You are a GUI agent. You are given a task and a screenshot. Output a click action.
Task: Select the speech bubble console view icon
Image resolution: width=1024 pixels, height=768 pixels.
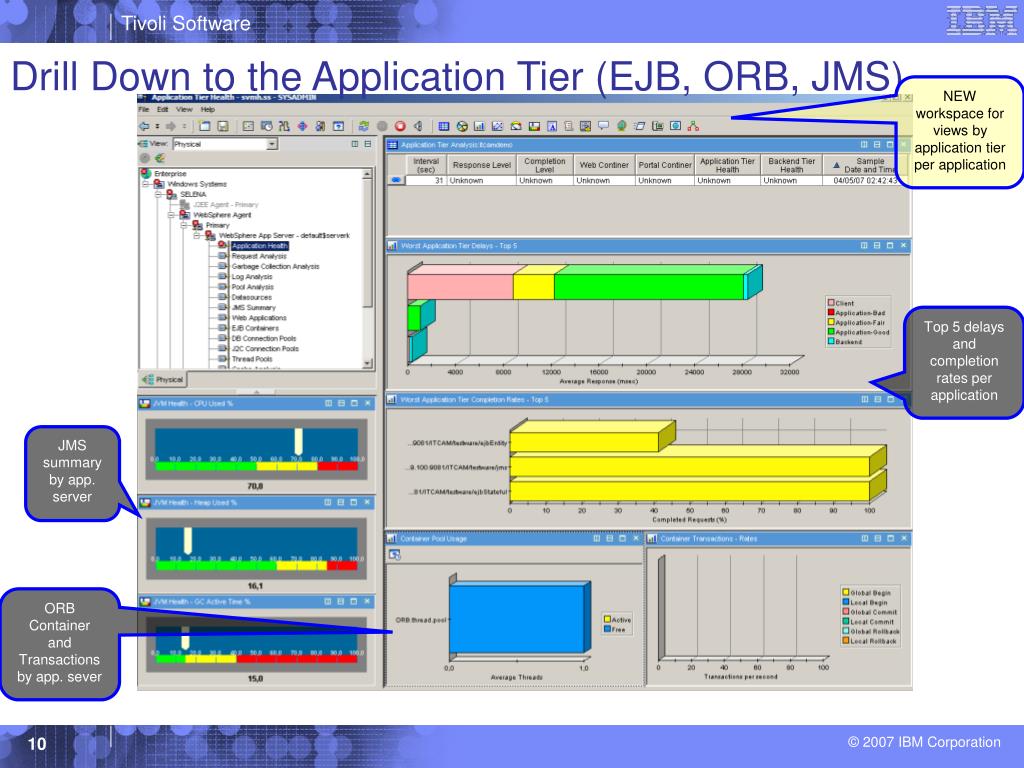tap(603, 125)
